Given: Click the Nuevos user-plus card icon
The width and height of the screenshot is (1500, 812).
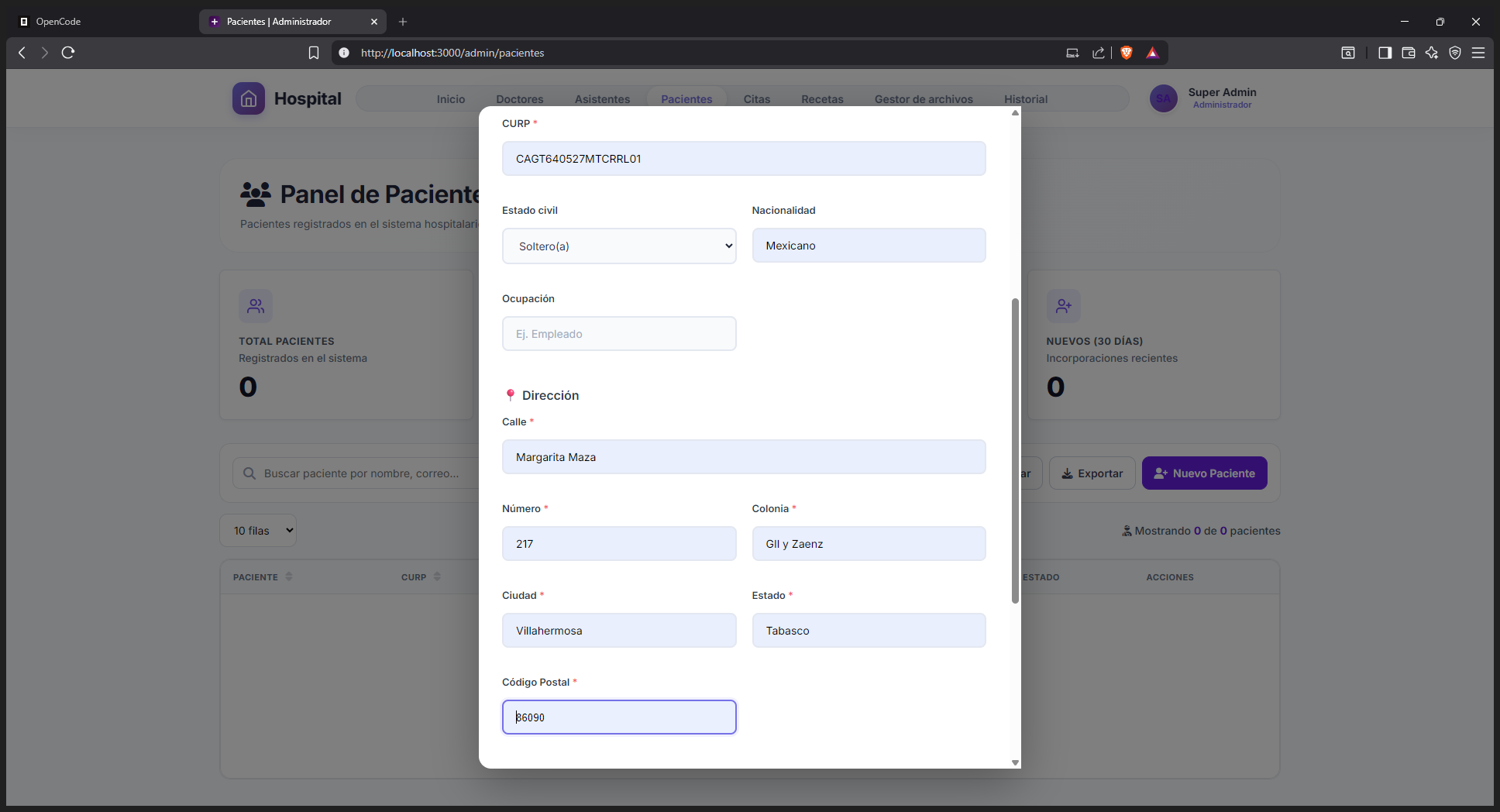Looking at the screenshot, I should (1064, 306).
